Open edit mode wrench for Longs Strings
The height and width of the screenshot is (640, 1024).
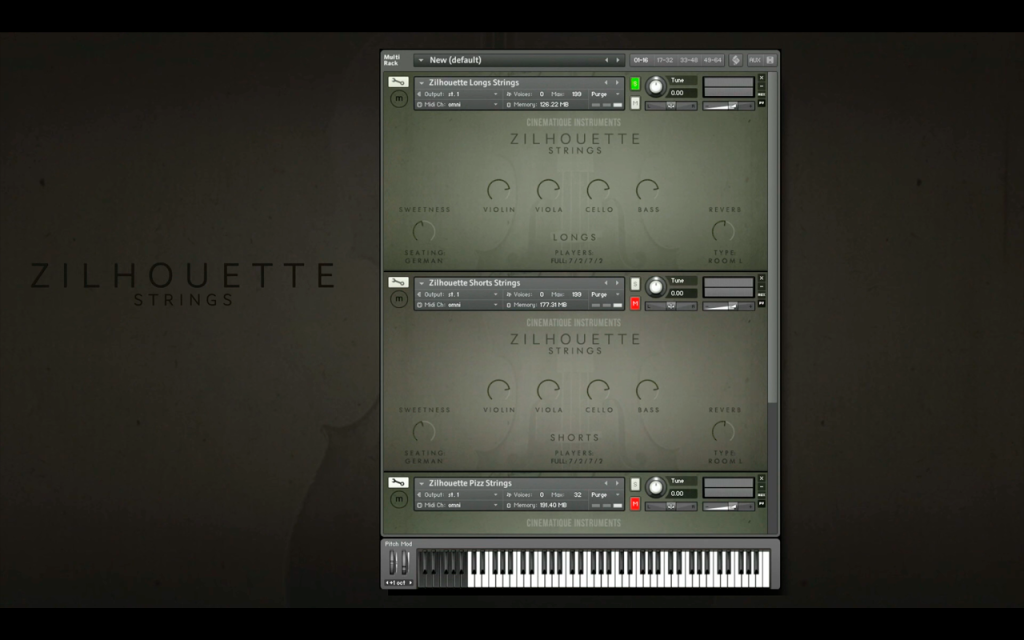click(x=398, y=82)
